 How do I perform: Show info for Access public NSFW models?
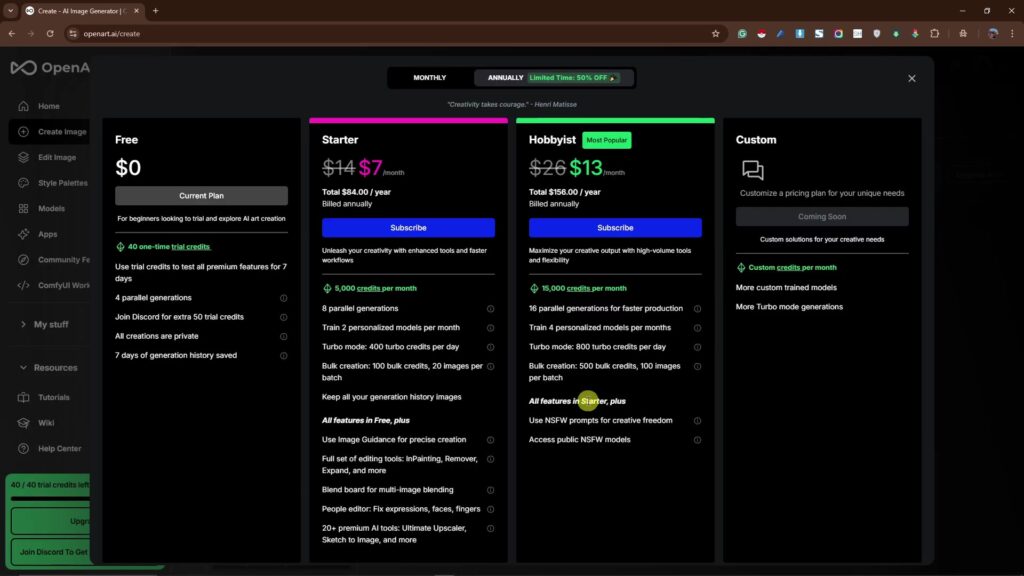[x=697, y=440]
